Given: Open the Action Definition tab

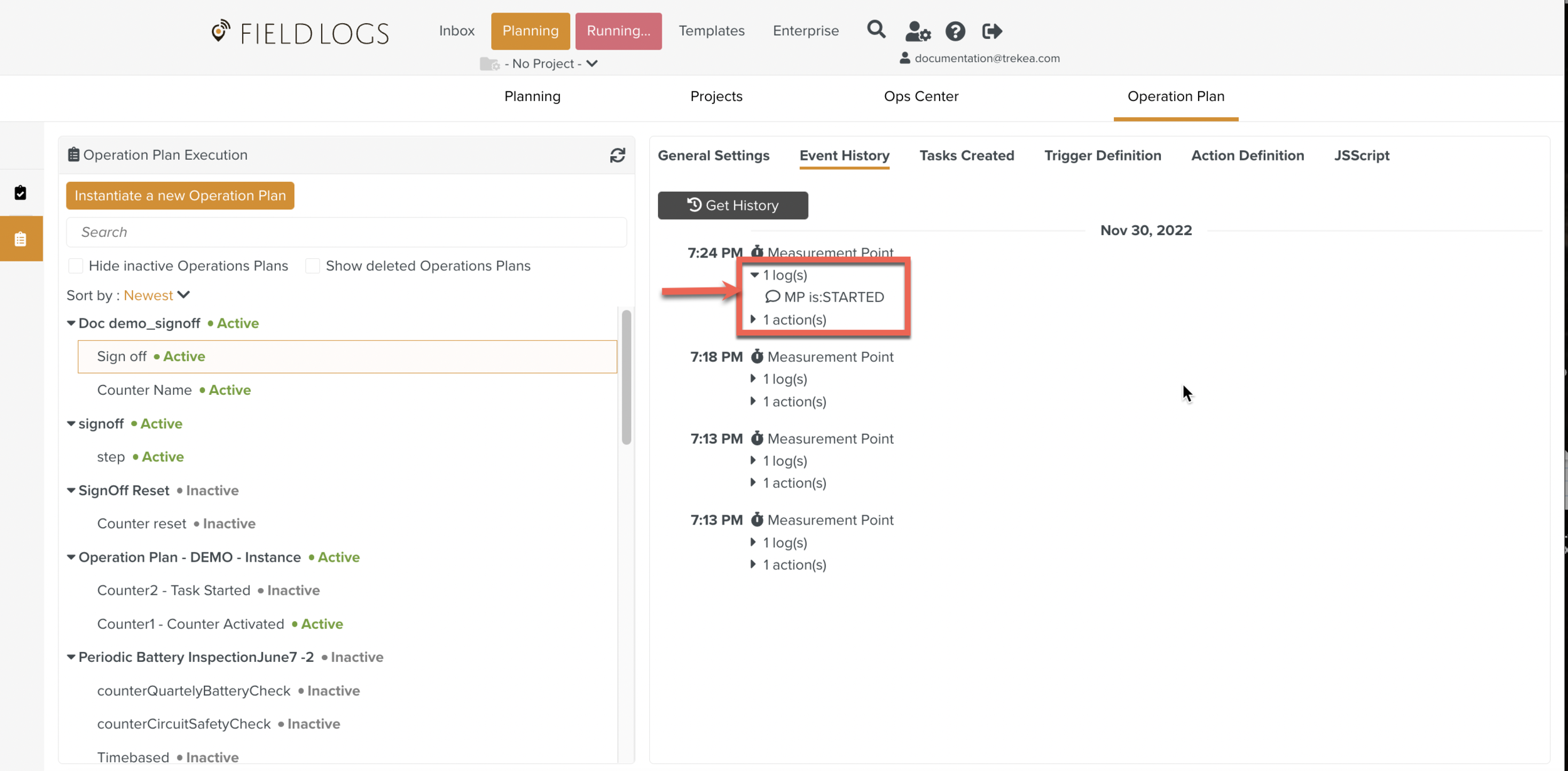Looking at the screenshot, I should 1247,155.
